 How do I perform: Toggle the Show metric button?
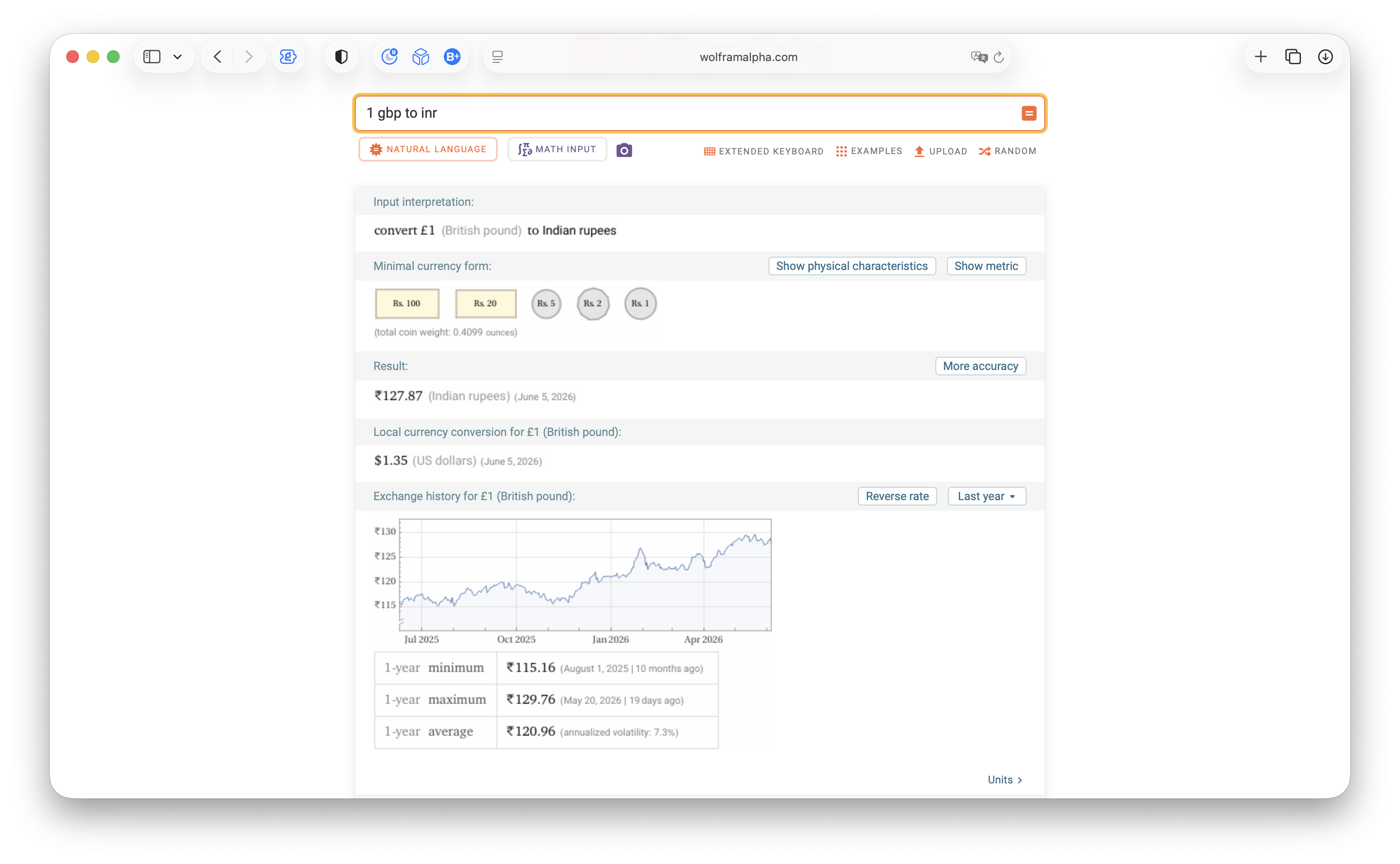(x=986, y=266)
